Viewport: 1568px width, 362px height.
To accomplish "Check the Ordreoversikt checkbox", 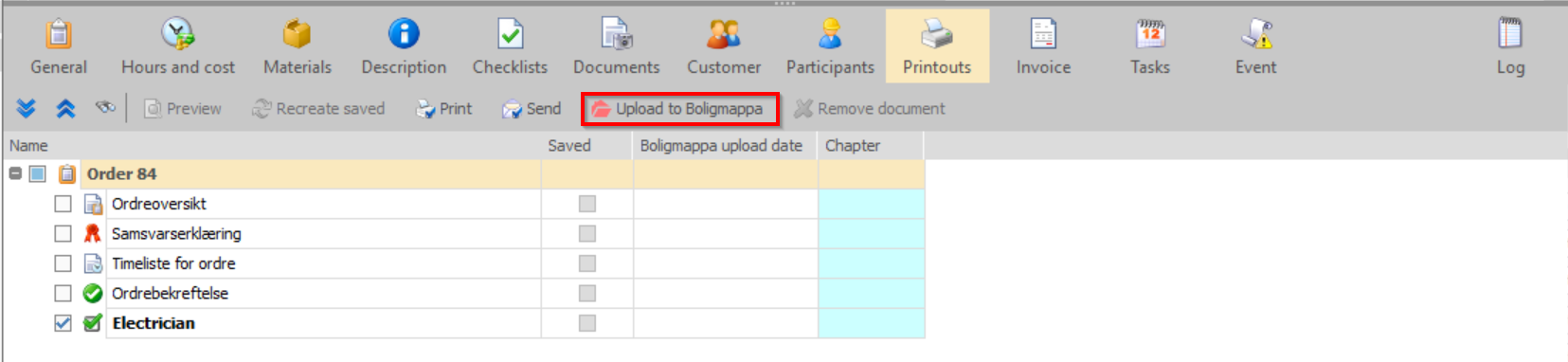I will coord(63,204).
